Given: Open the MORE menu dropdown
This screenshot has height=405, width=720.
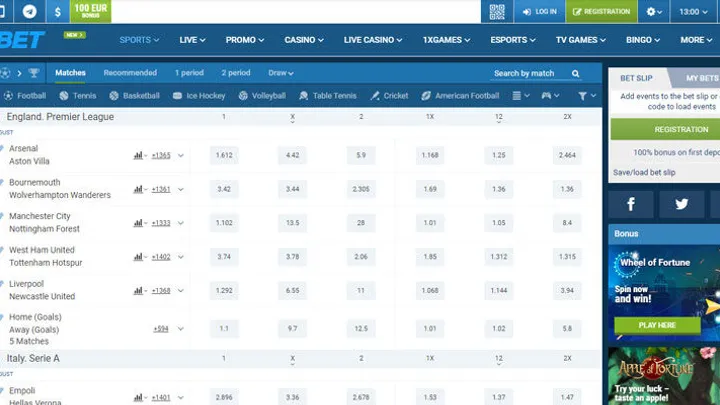Looking at the screenshot, I should 696,40.
